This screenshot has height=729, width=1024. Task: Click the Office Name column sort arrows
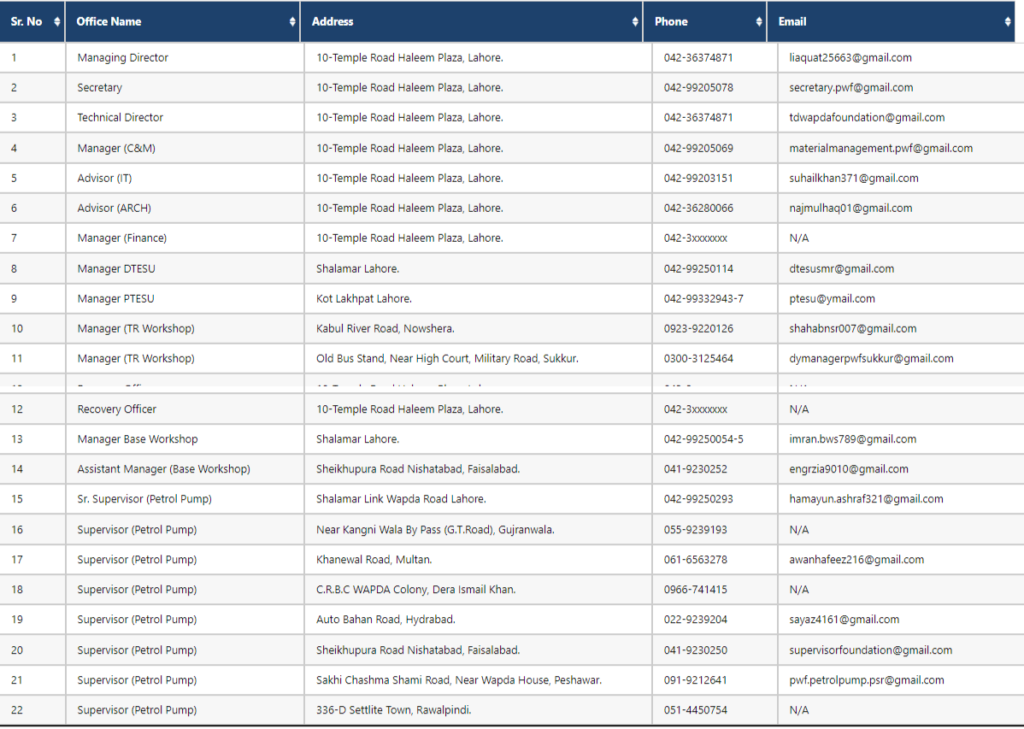click(292, 22)
